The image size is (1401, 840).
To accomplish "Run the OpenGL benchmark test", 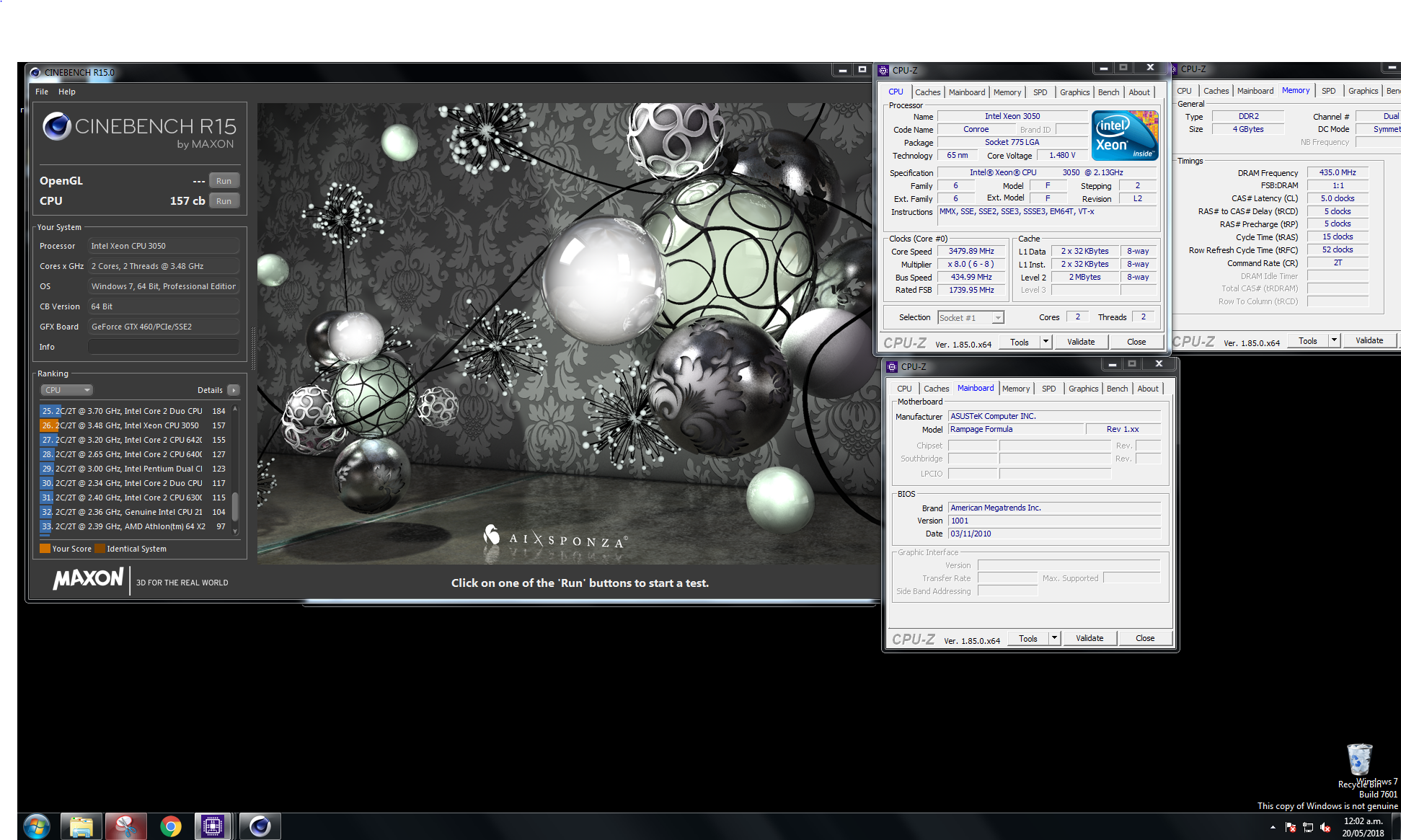I will [224, 181].
